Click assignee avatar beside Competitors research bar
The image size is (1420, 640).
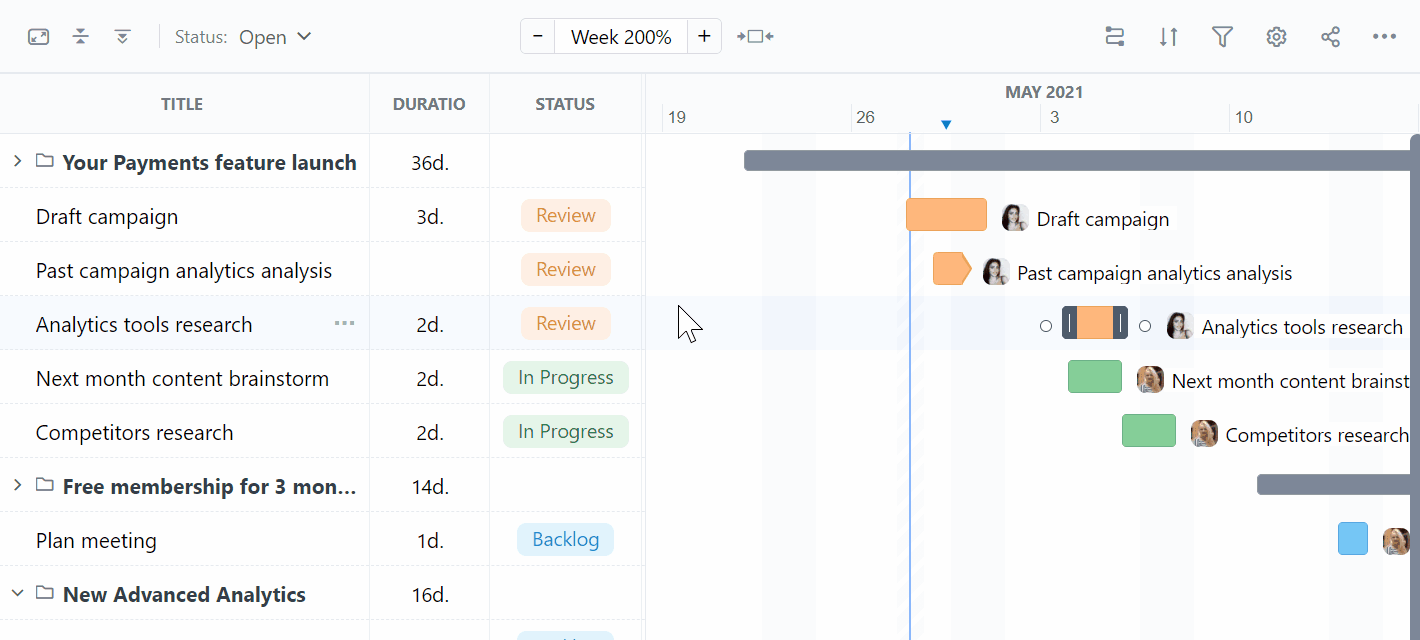pyautogui.click(x=1204, y=434)
